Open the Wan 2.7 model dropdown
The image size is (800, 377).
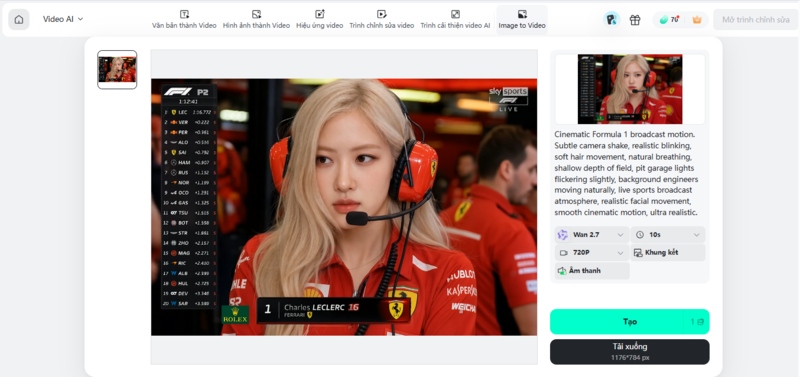click(592, 235)
